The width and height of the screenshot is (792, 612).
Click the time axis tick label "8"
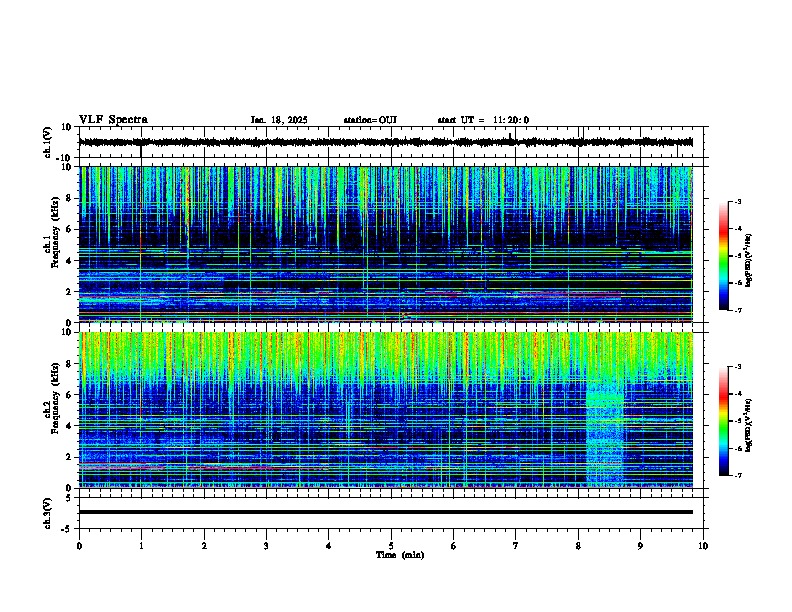pyautogui.click(x=578, y=546)
